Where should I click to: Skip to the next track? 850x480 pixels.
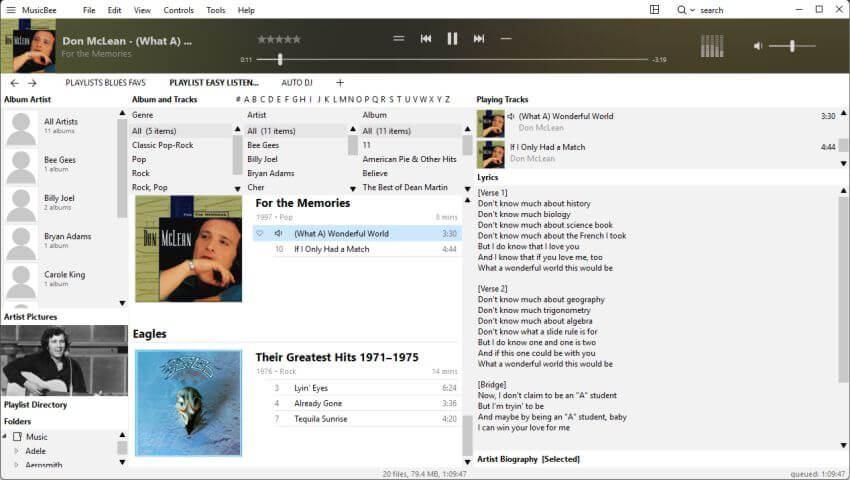click(x=479, y=38)
